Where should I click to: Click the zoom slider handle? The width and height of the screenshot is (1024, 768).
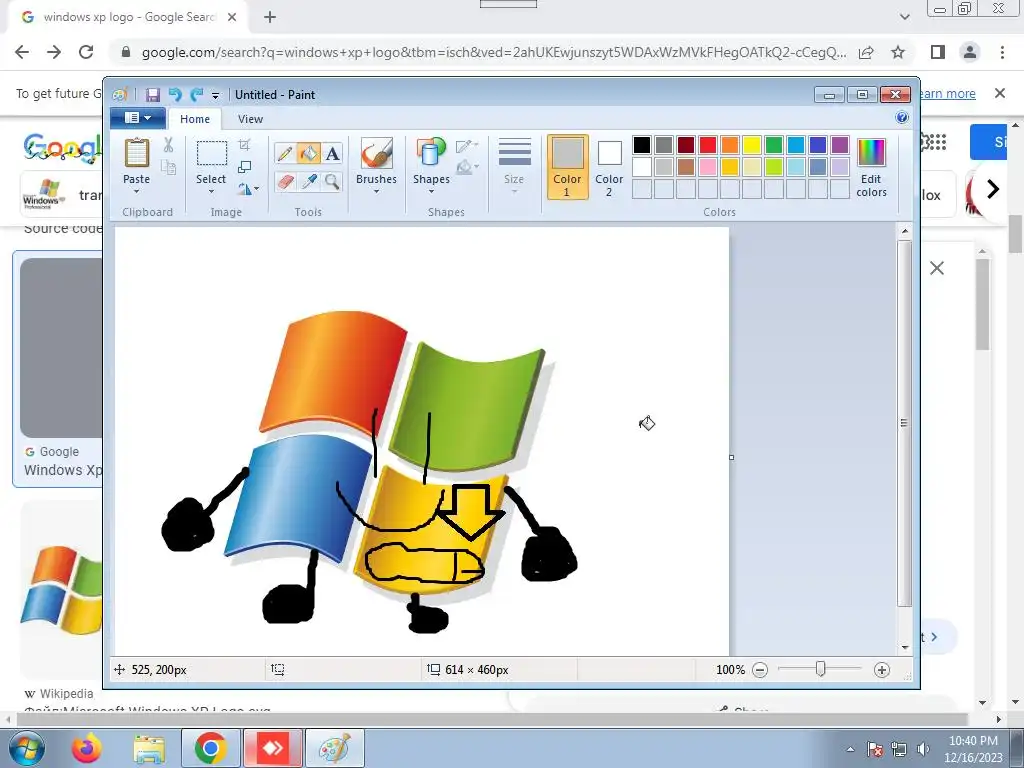click(x=821, y=669)
